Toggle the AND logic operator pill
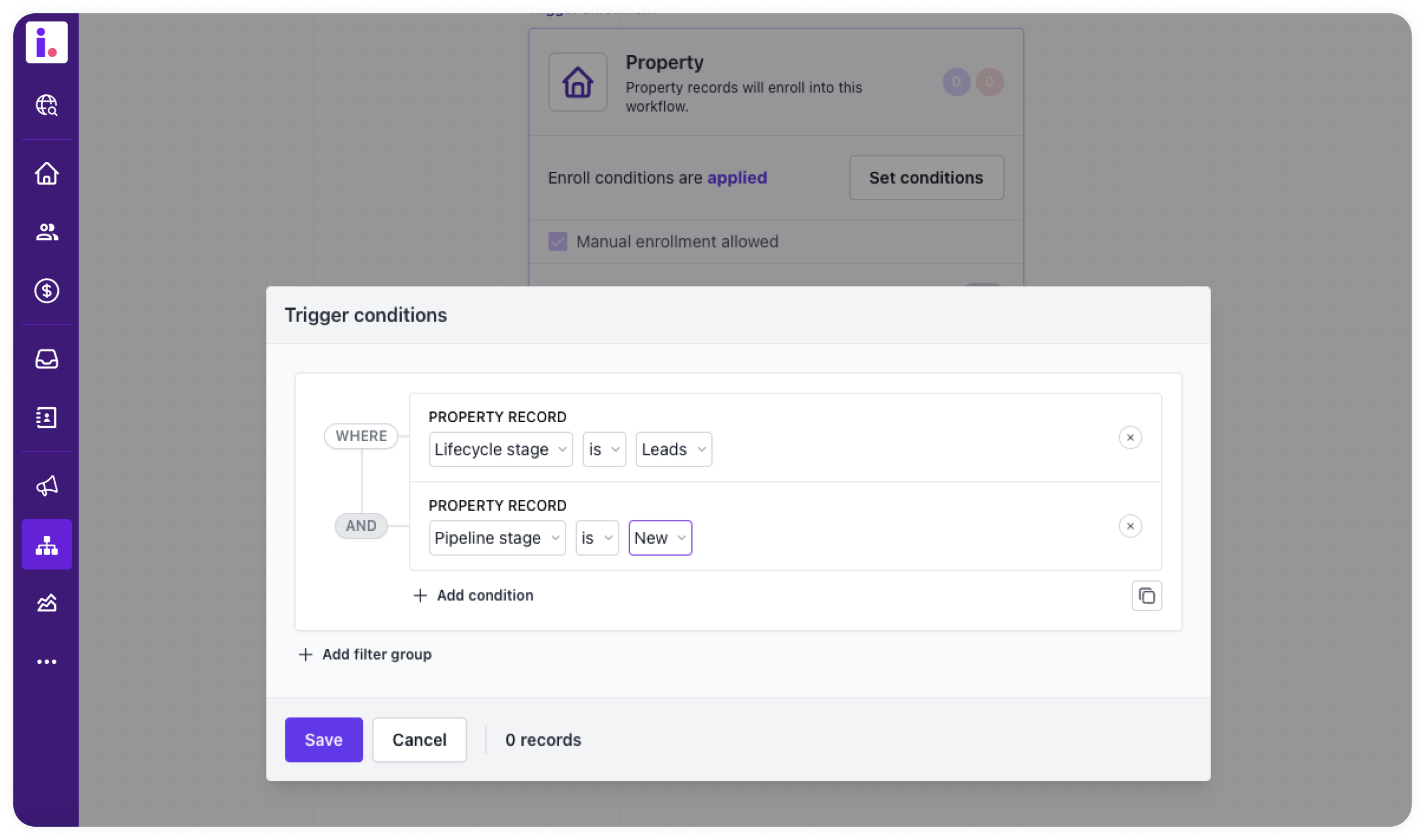Image resolution: width=1425 pixels, height=840 pixels. 361,526
